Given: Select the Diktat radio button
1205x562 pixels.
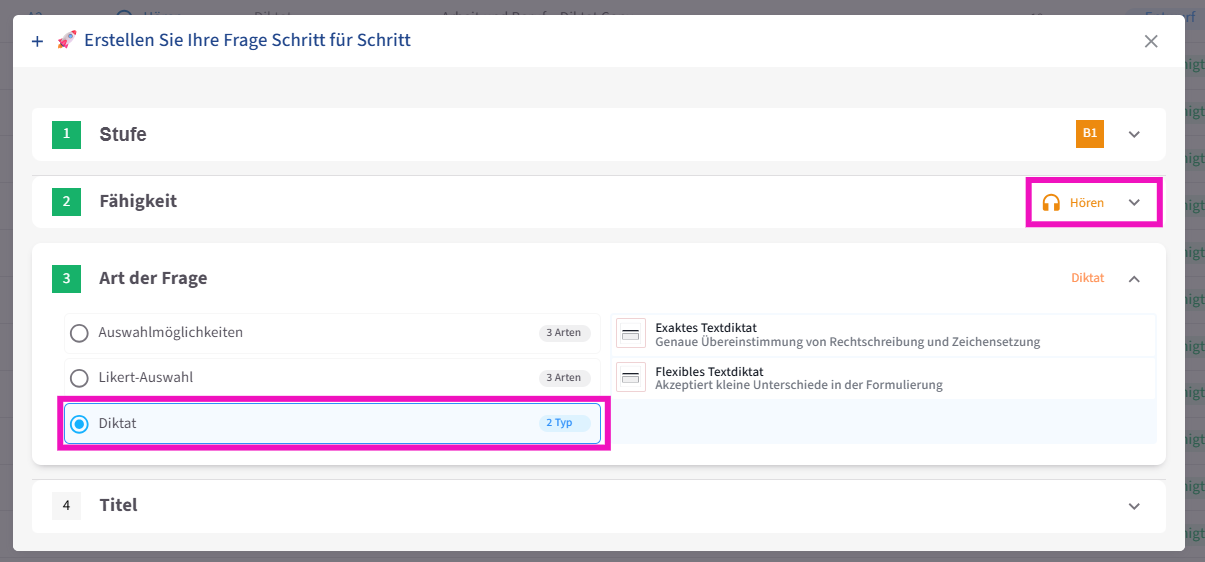Looking at the screenshot, I should (x=79, y=423).
